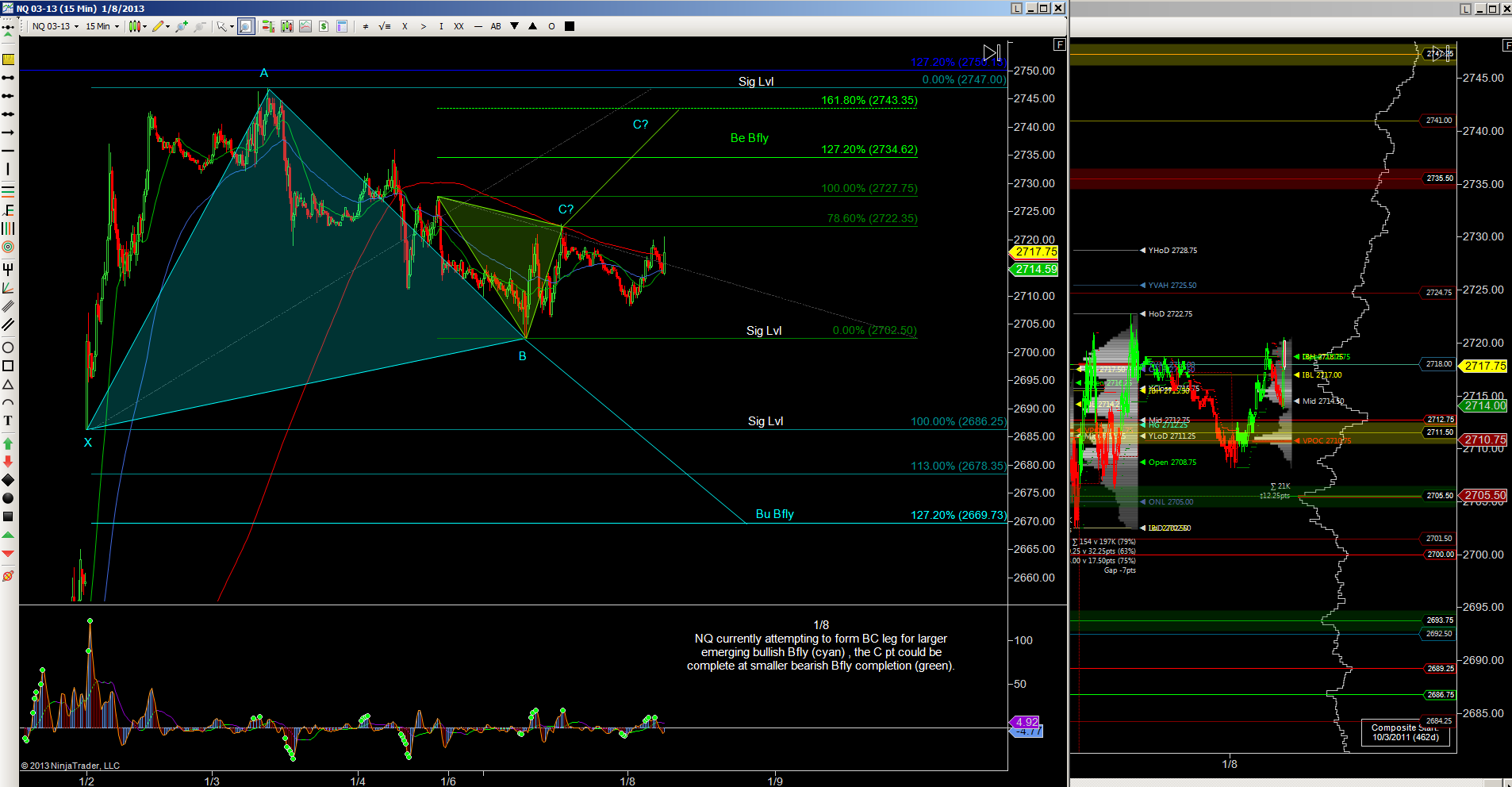Select the green Arrow Up marker tool
Screen dimensions: 1512x787
(8, 443)
